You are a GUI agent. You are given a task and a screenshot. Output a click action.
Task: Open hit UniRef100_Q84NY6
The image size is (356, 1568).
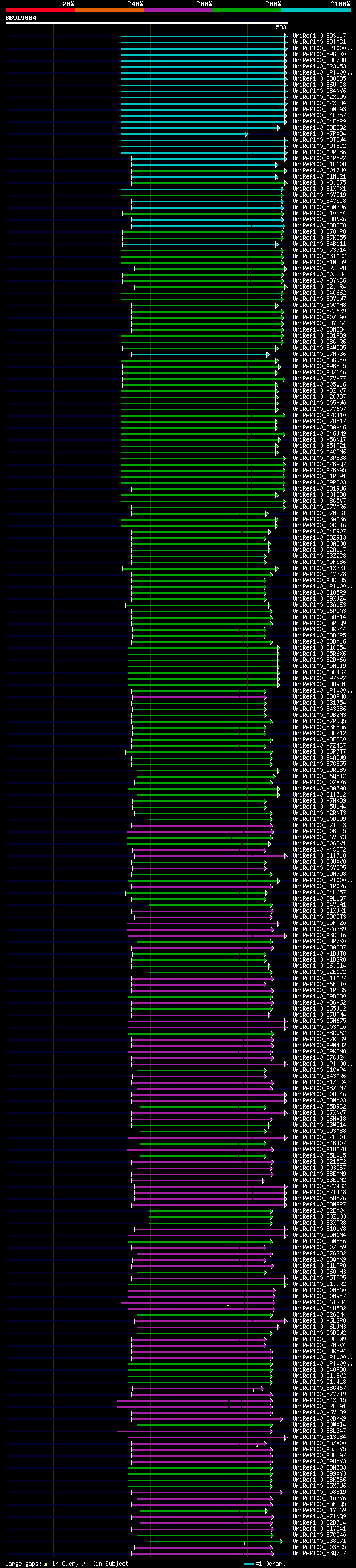[x=319, y=91]
